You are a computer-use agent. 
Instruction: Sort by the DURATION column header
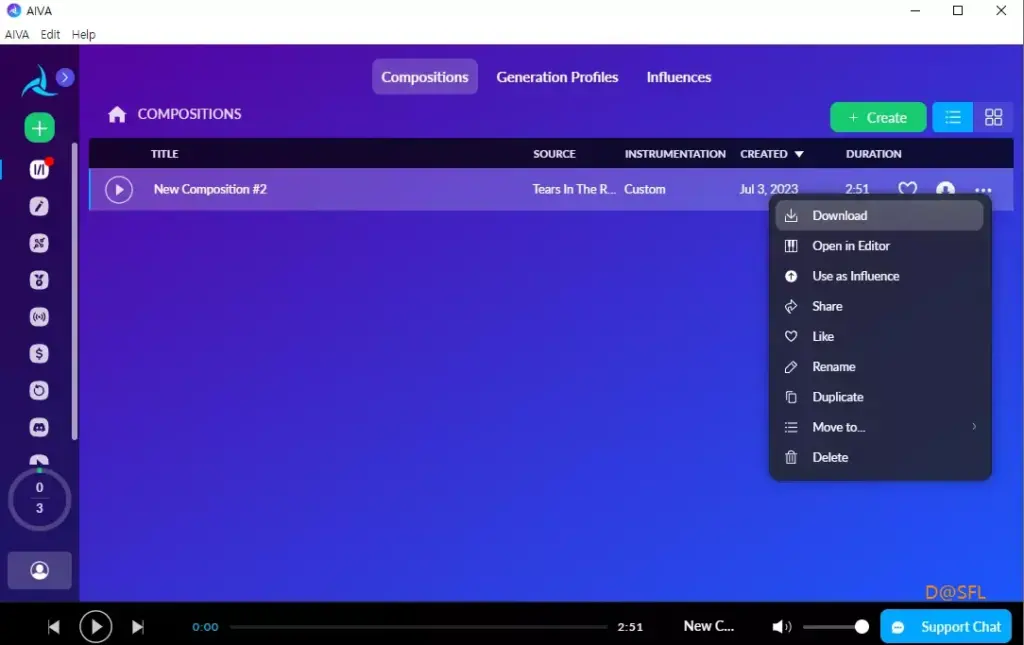873,154
